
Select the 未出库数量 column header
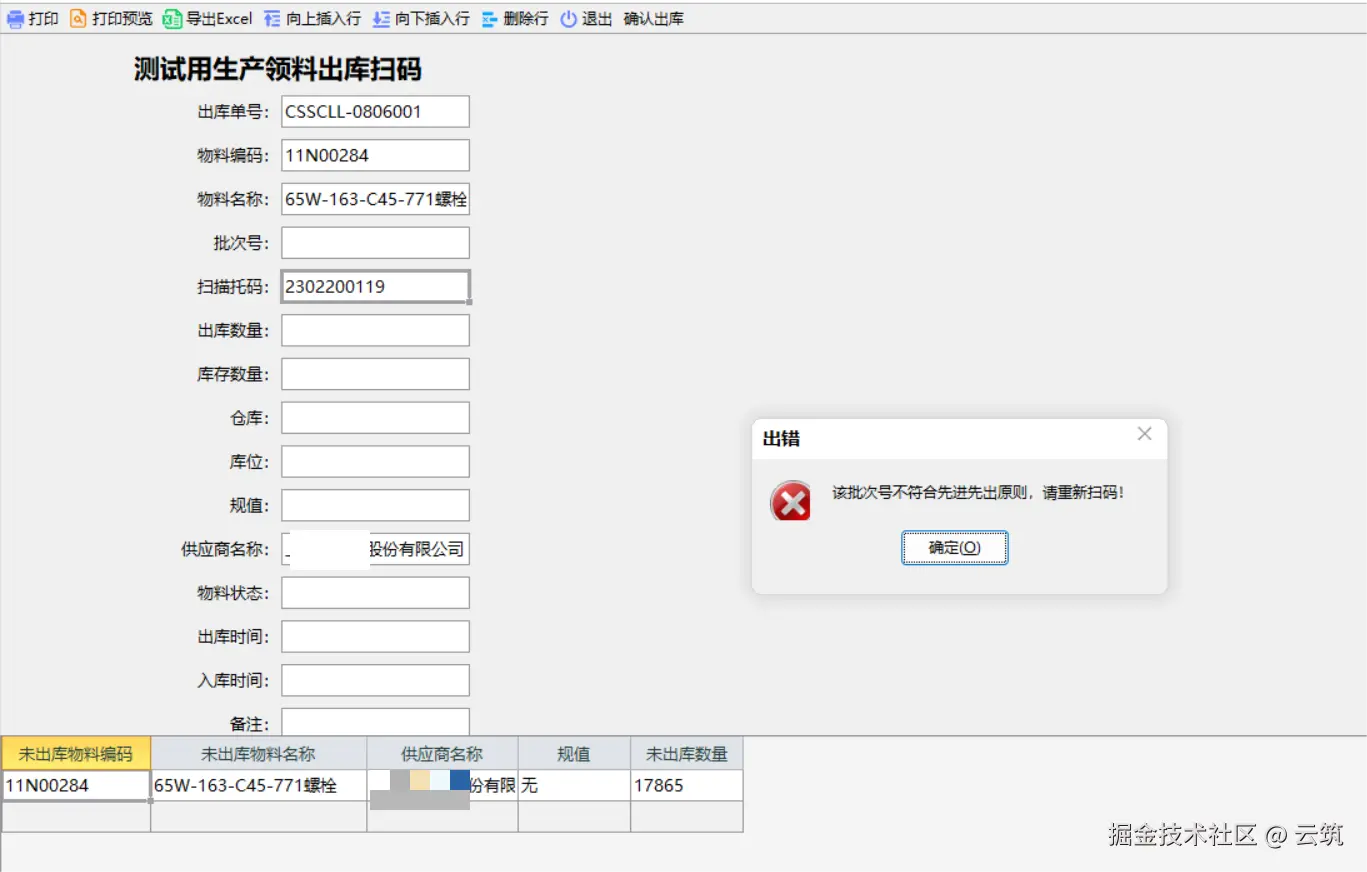685,754
